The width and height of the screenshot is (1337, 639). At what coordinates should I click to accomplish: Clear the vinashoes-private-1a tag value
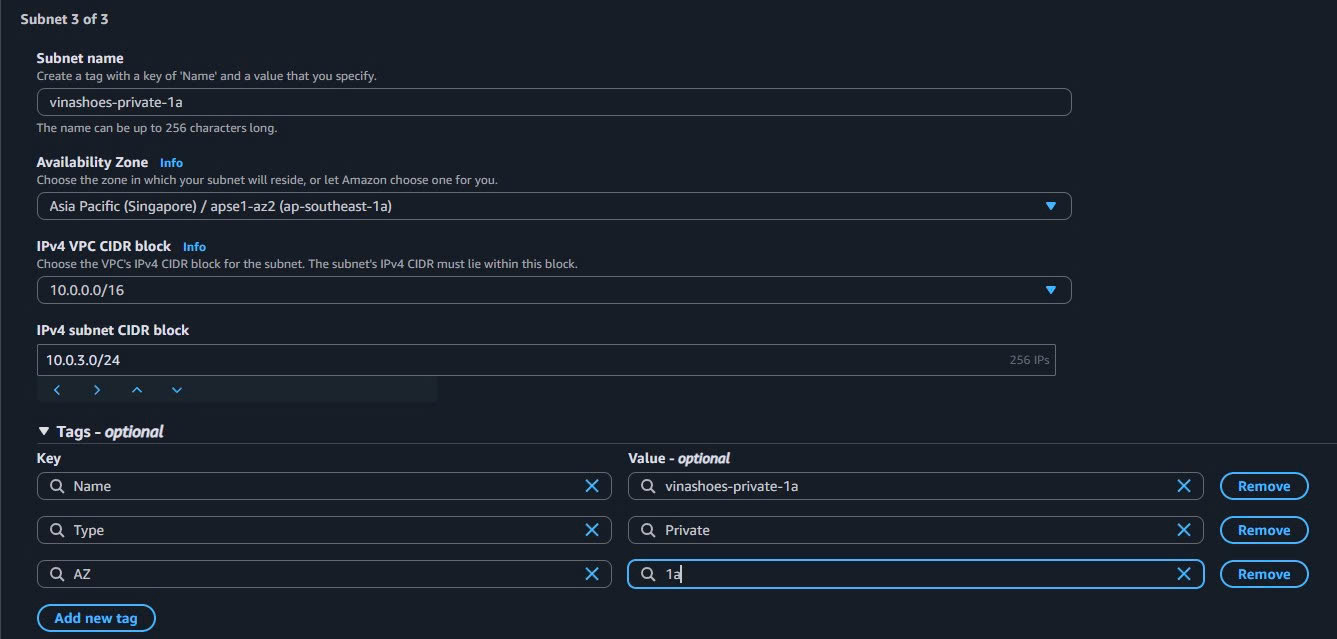[x=1183, y=486]
